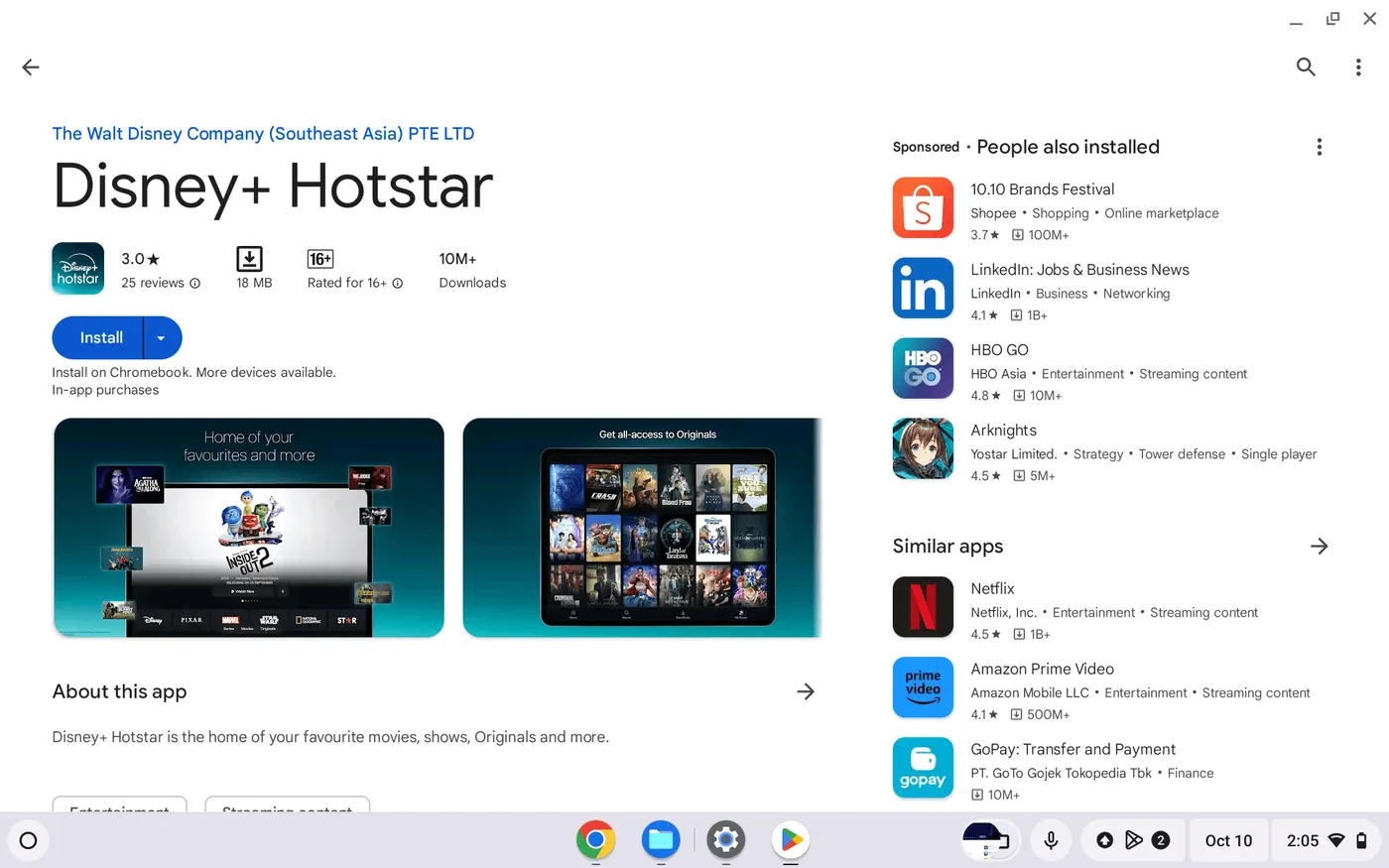The image size is (1389, 868).
Task: Click the 3.0 star rating text
Action: tap(140, 259)
